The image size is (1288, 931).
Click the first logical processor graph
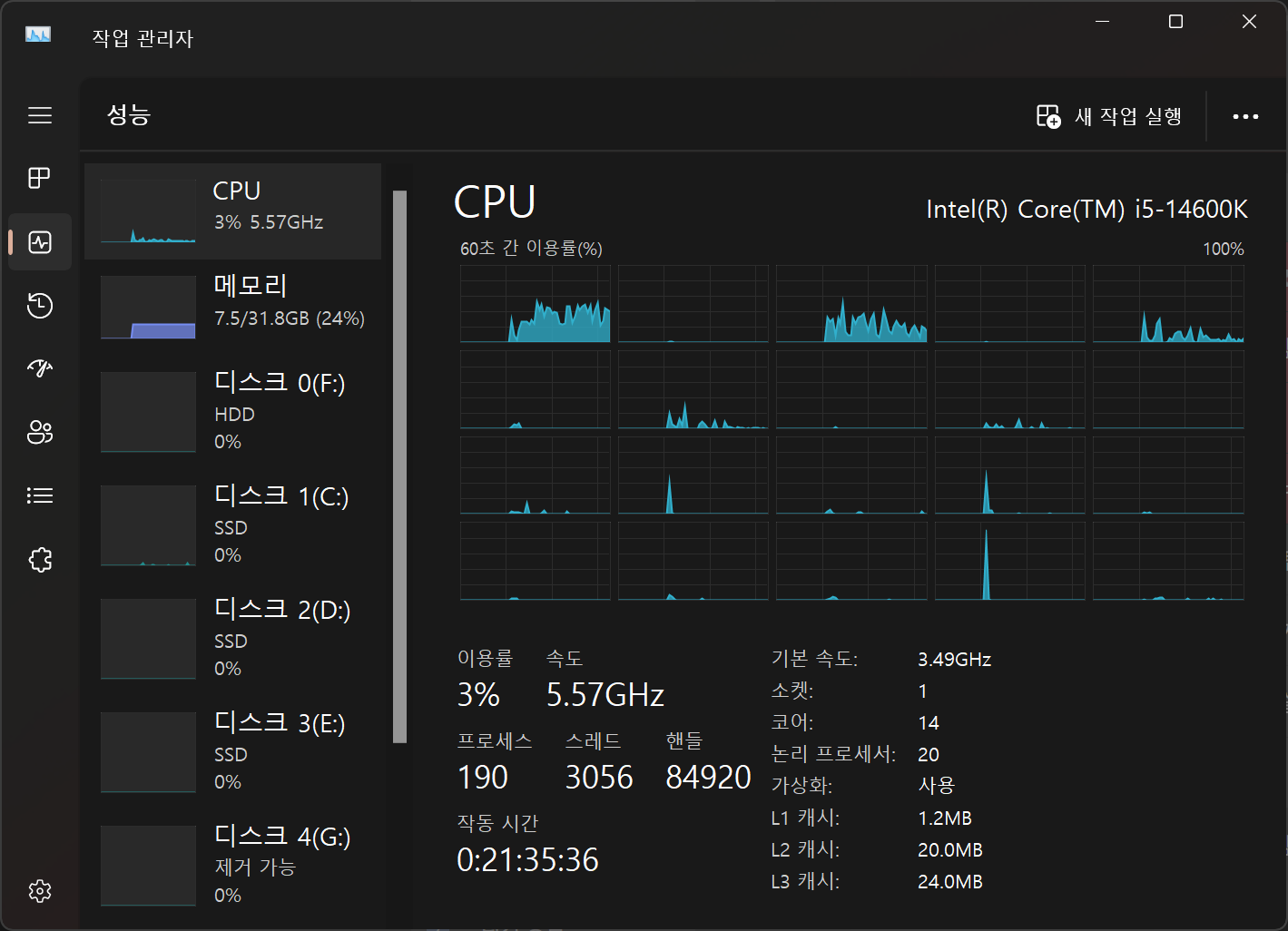(x=536, y=304)
